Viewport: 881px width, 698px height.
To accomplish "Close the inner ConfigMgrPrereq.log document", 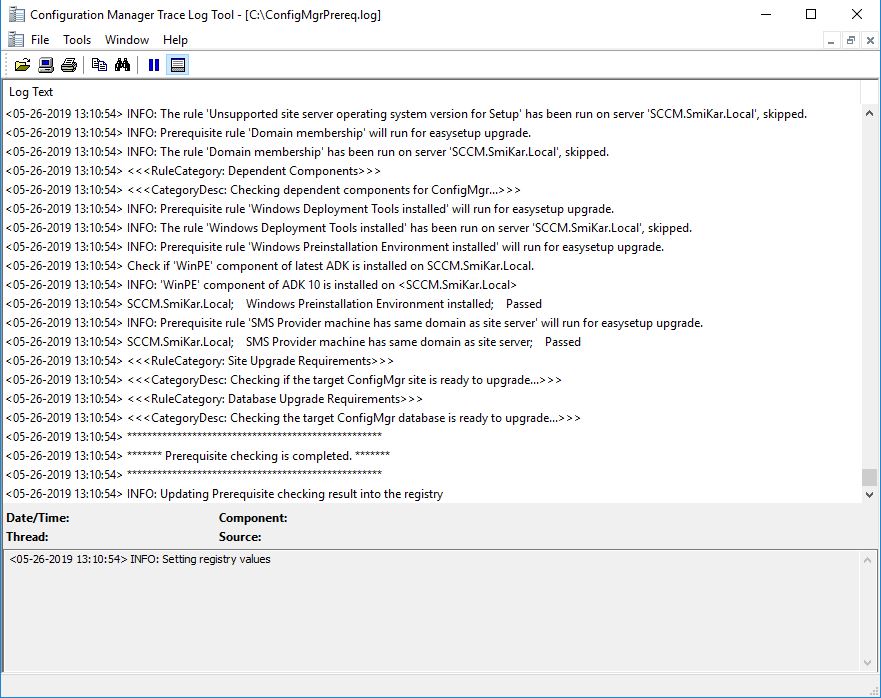I will tap(870, 40).
